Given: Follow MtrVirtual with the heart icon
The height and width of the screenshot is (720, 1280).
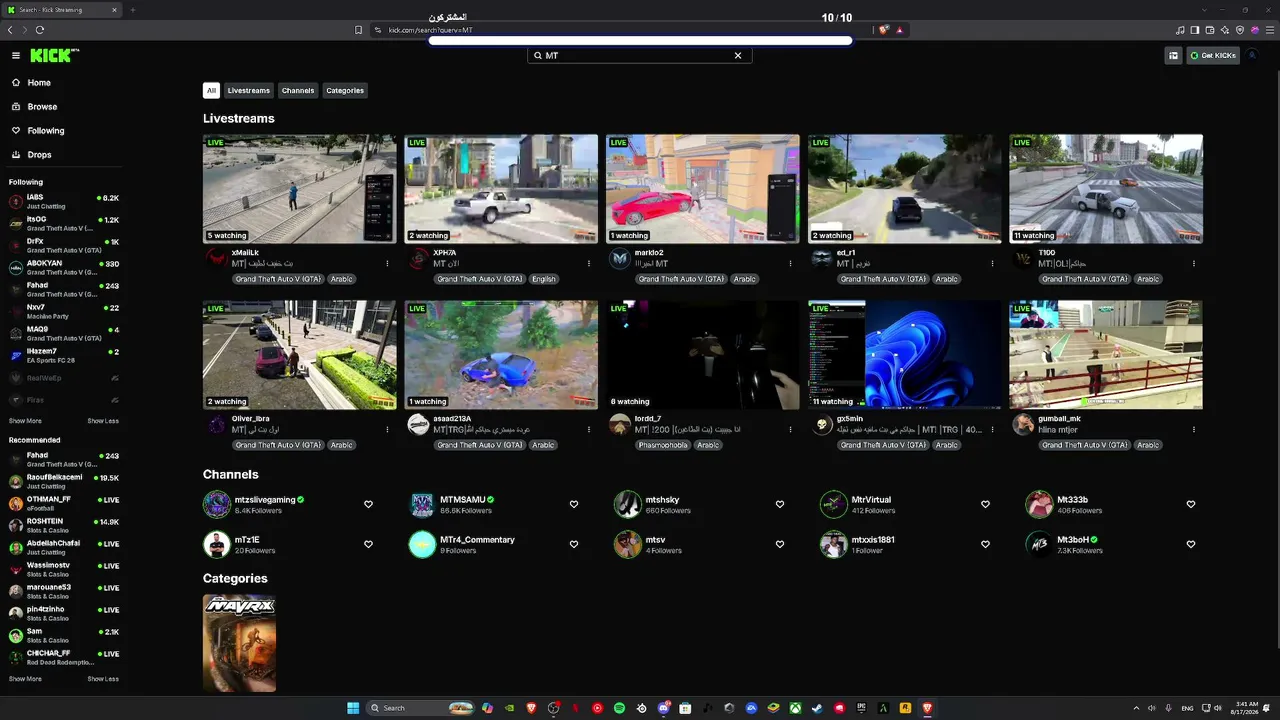Looking at the screenshot, I should 985,504.
